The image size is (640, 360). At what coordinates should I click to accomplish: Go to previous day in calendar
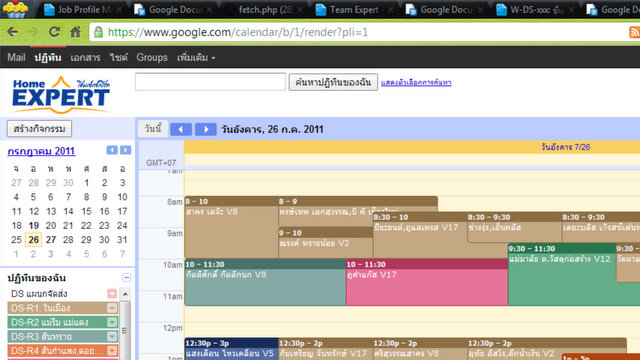[x=181, y=129]
